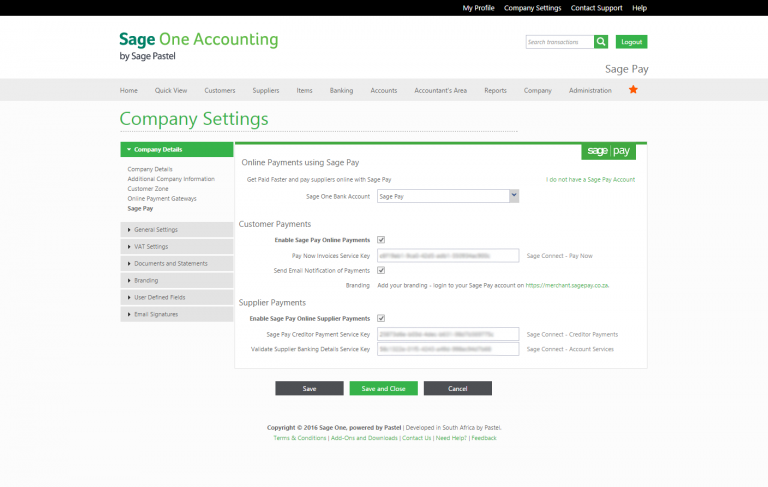Image resolution: width=768 pixels, height=487 pixels.
Task: Open Terms & Conditions footer link
Action: click(x=300, y=438)
